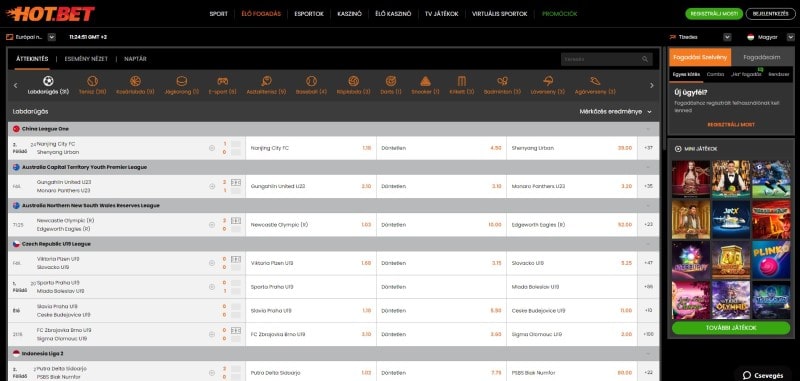
Task: Select the Jégkorong ice hockey icon
Action: [x=182, y=81]
